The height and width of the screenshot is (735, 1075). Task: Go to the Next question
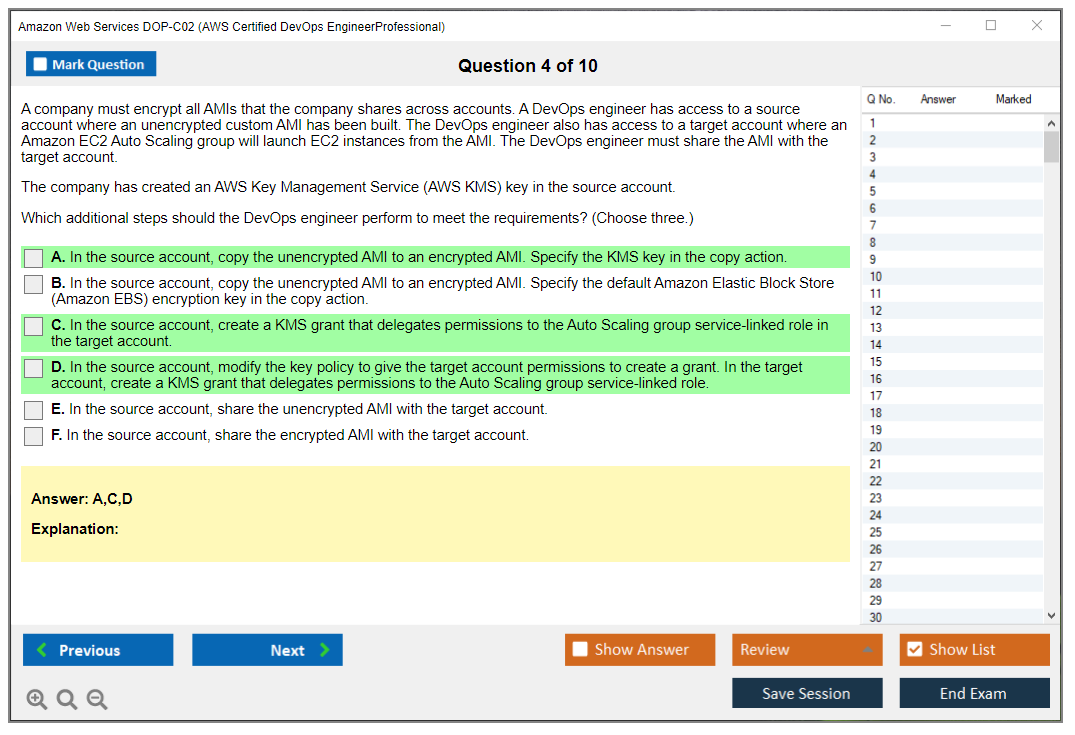point(267,650)
